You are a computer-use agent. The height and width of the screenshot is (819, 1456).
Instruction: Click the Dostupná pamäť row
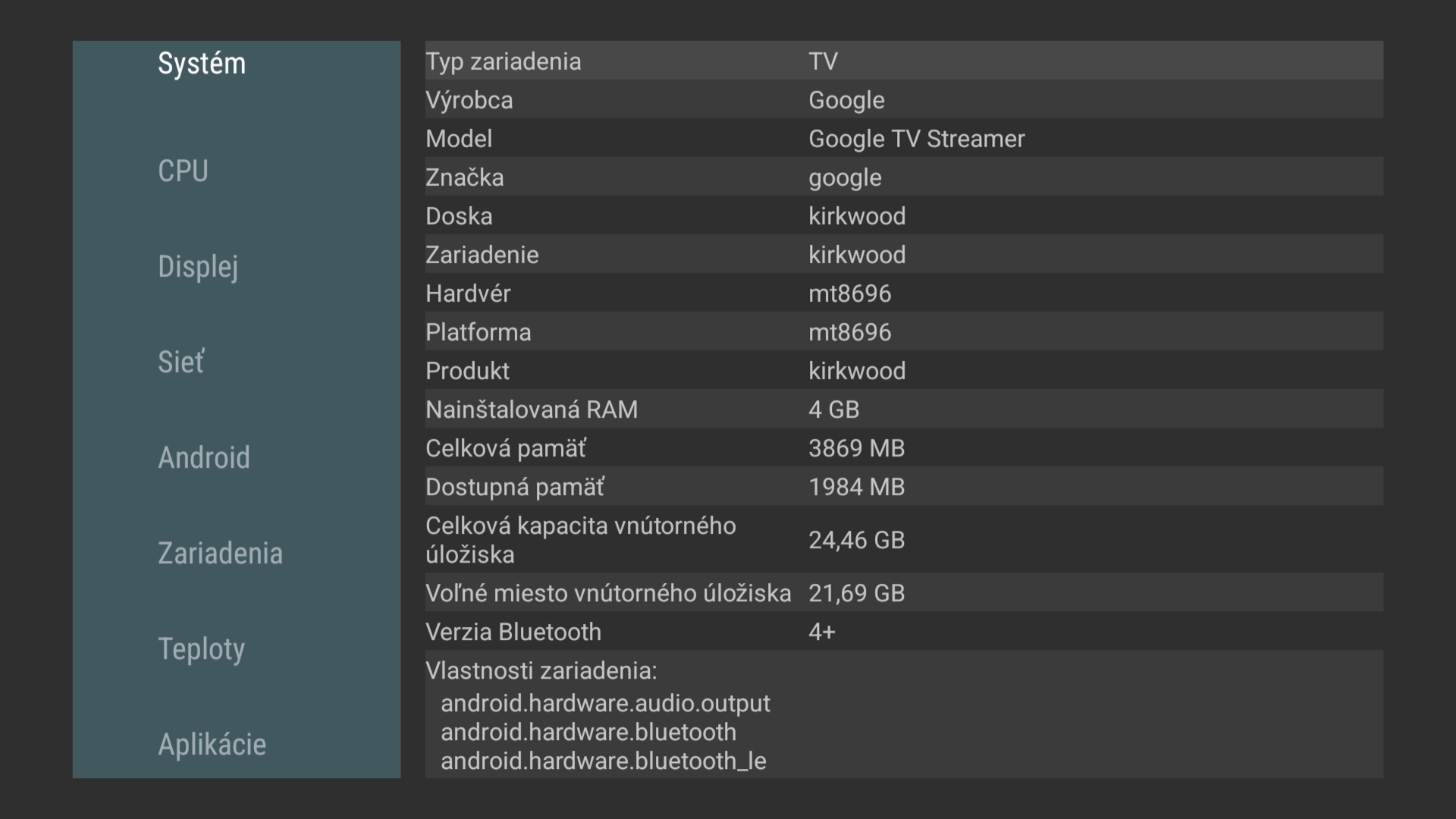click(902, 486)
